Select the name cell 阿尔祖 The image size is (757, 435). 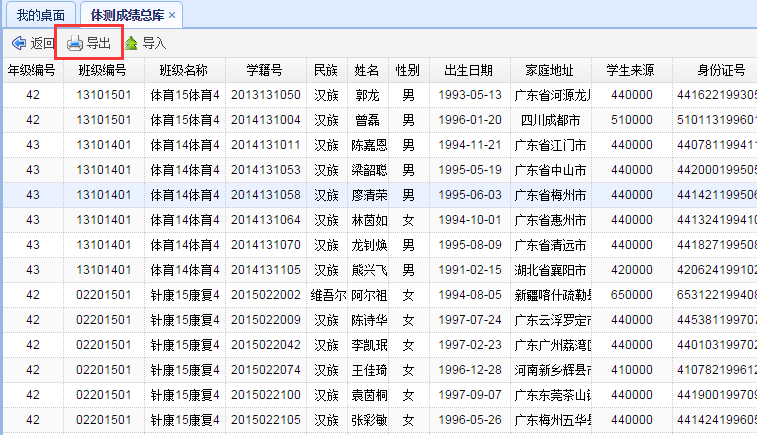click(x=367, y=295)
